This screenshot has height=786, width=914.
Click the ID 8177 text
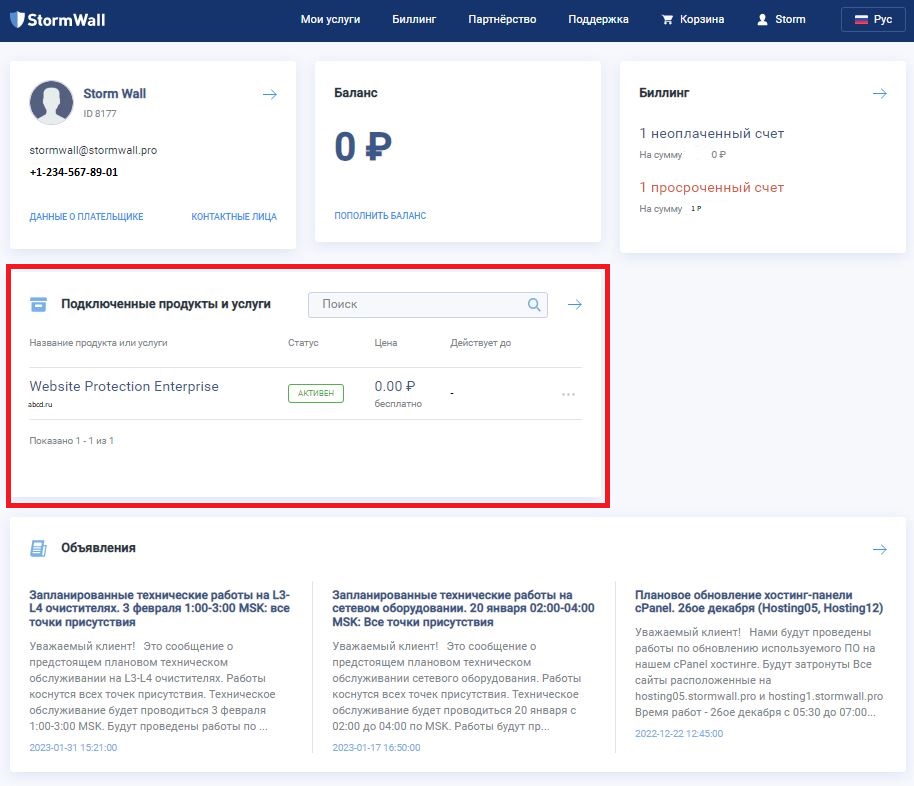point(100,114)
